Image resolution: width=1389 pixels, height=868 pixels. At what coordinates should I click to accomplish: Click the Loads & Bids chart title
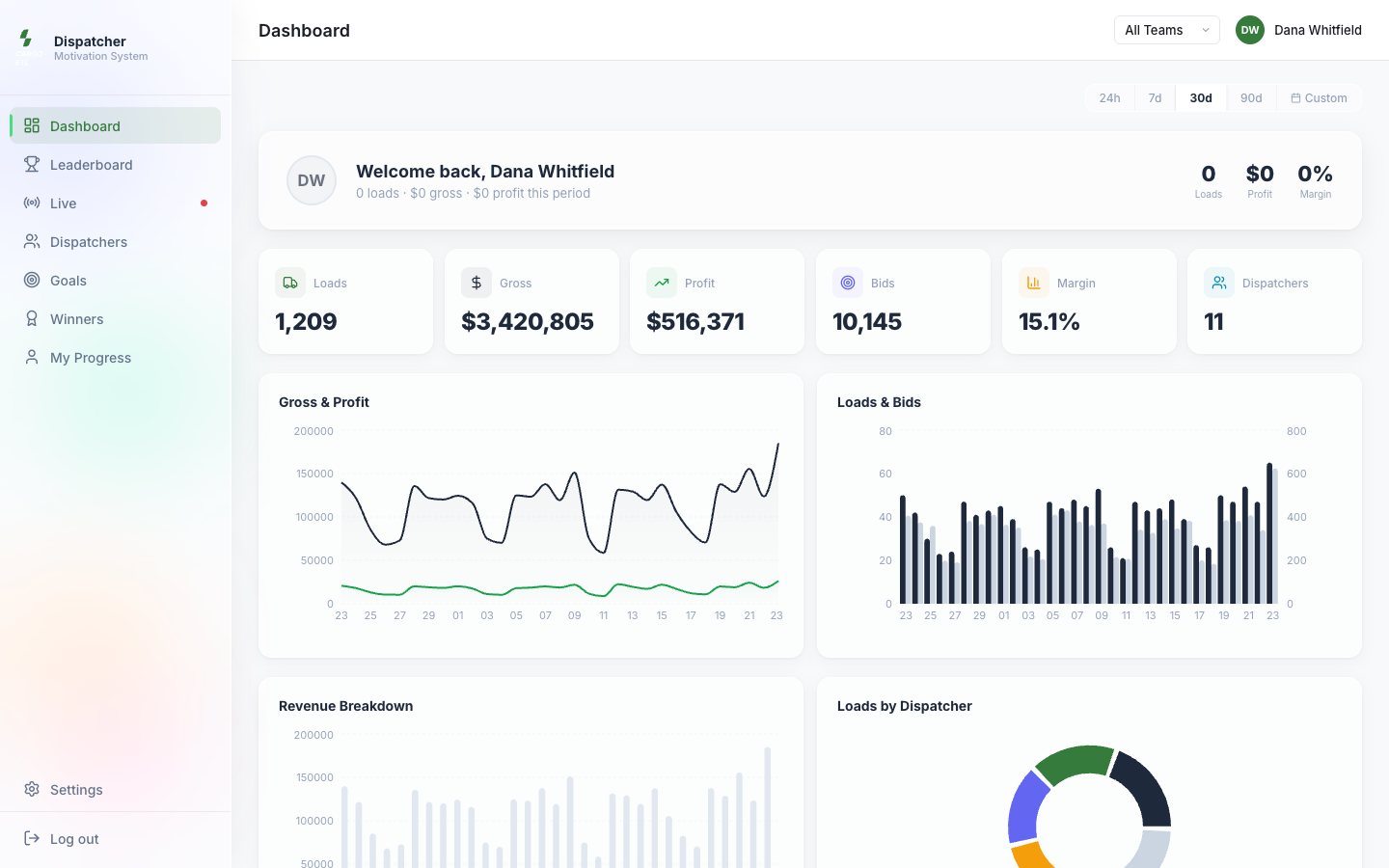(x=879, y=402)
